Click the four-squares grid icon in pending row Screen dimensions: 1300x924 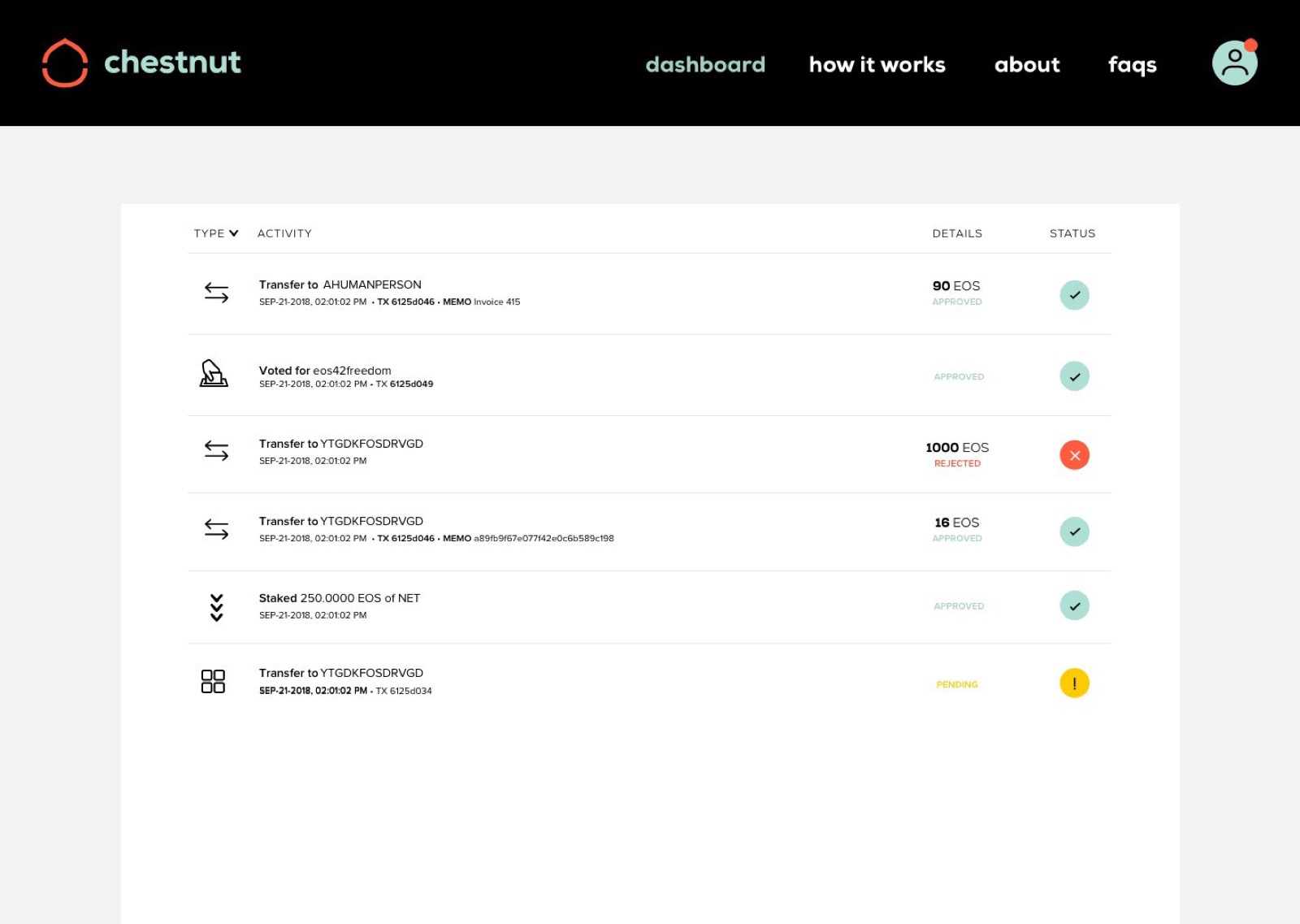pos(213,681)
